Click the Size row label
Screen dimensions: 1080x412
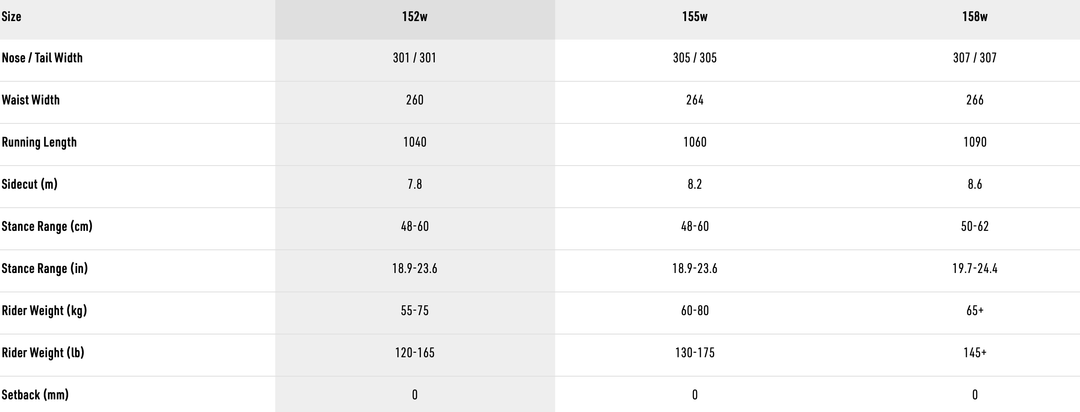[12, 17]
